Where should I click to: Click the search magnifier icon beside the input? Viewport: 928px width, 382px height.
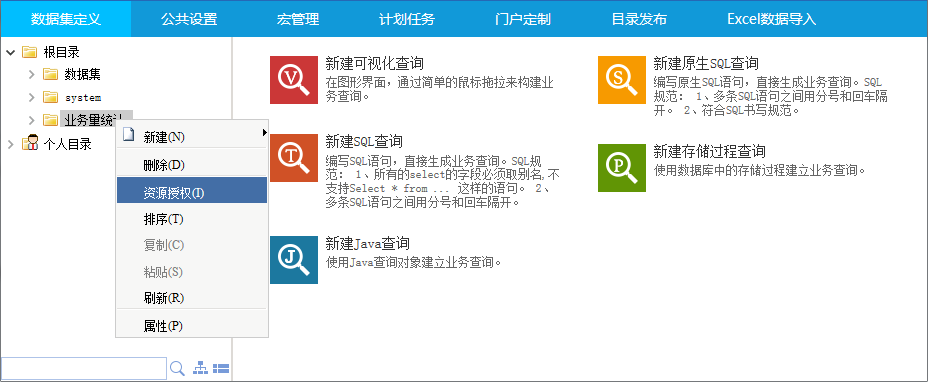(x=177, y=368)
